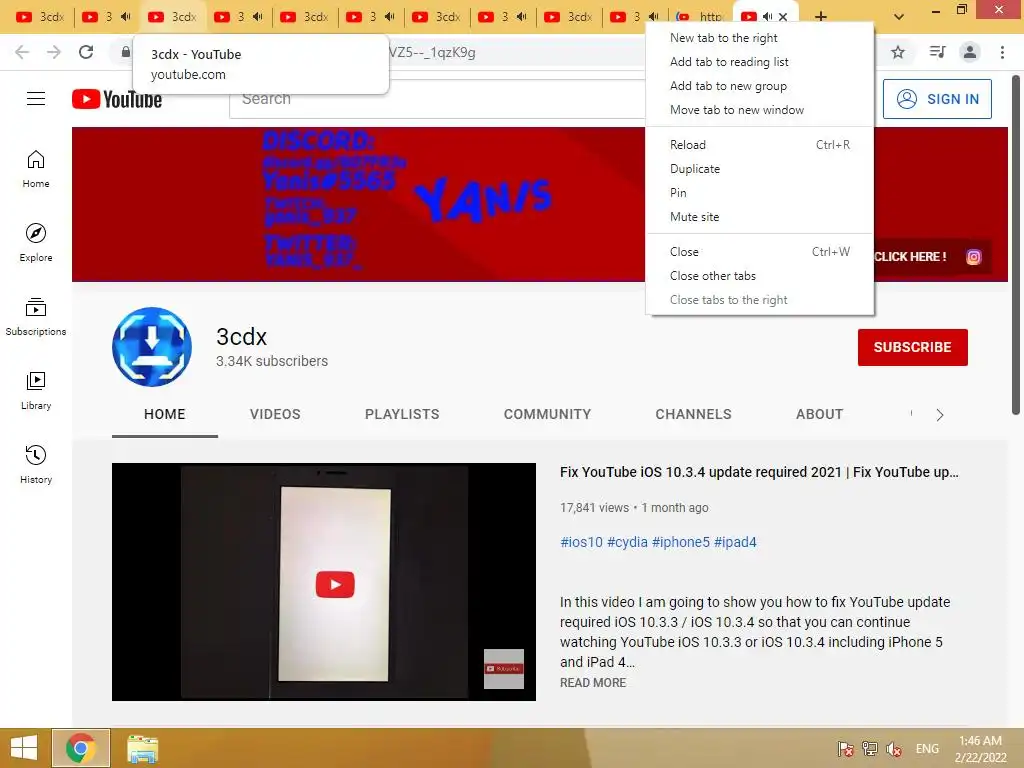The image size is (1024, 768).
Task: Show more channel tabs with the right chevron
Action: click(940, 415)
